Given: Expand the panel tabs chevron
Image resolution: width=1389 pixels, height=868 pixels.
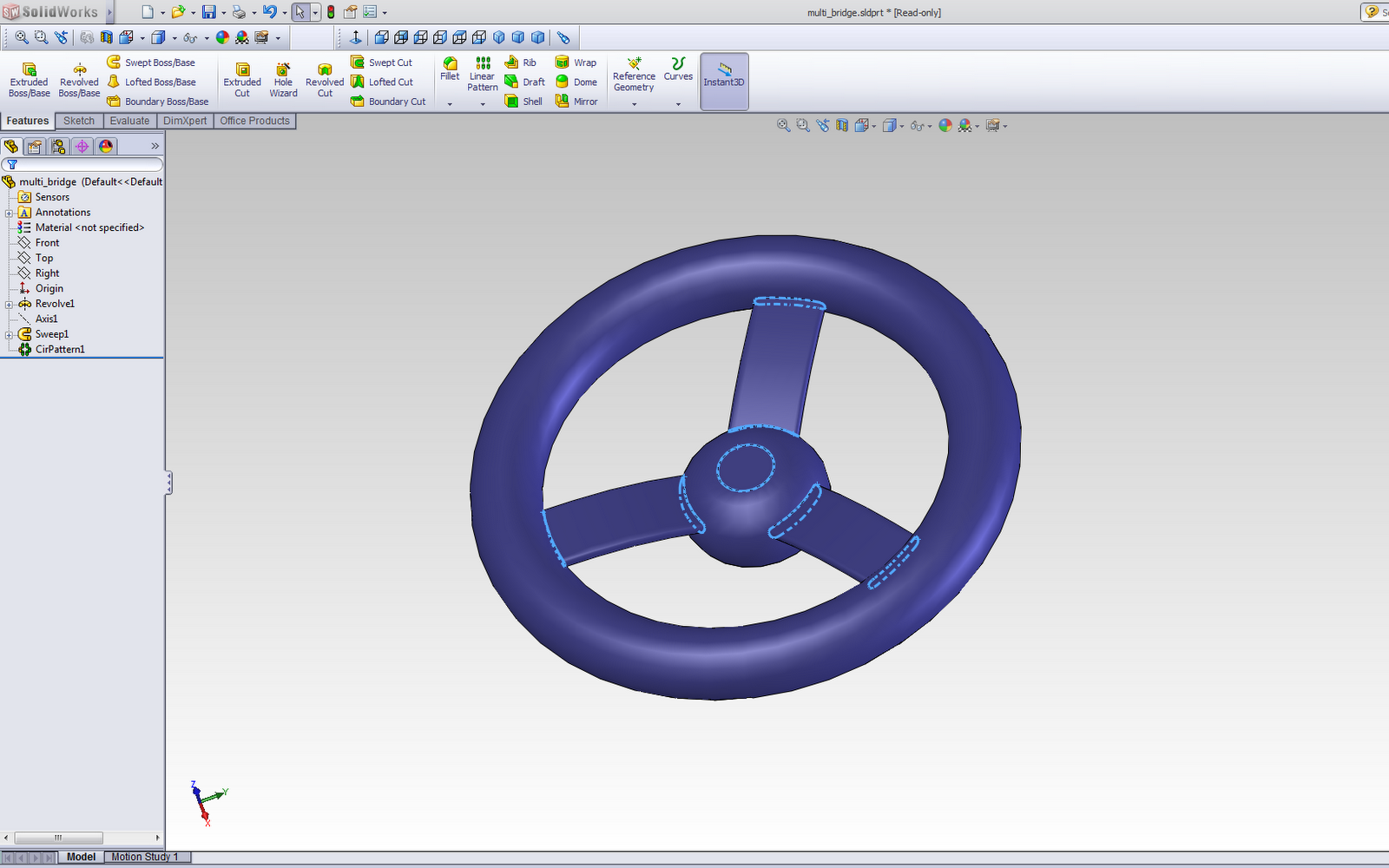Looking at the screenshot, I should click(155, 146).
